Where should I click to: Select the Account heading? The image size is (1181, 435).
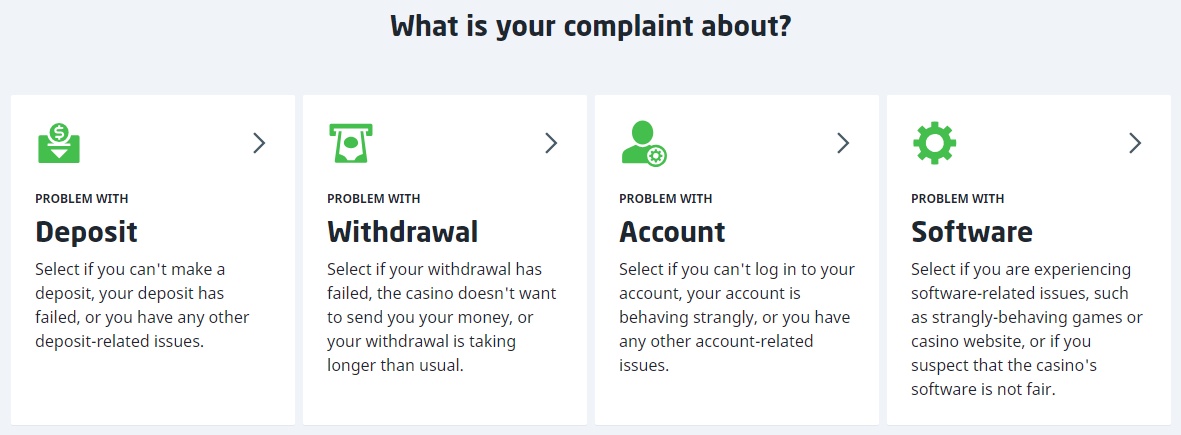coord(672,232)
